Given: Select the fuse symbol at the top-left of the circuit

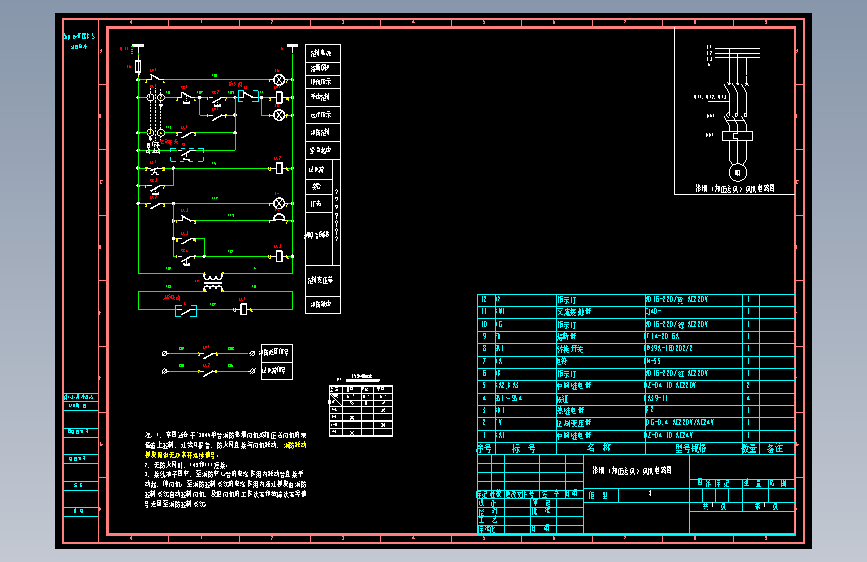Looking at the screenshot, I should (x=138, y=66).
